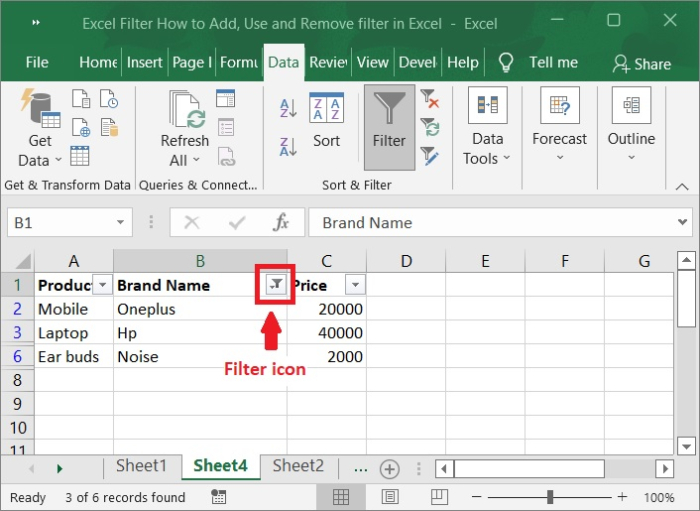Image resolution: width=700 pixels, height=511 pixels.
Task: Click From Table/Range icon
Action: 80,156
